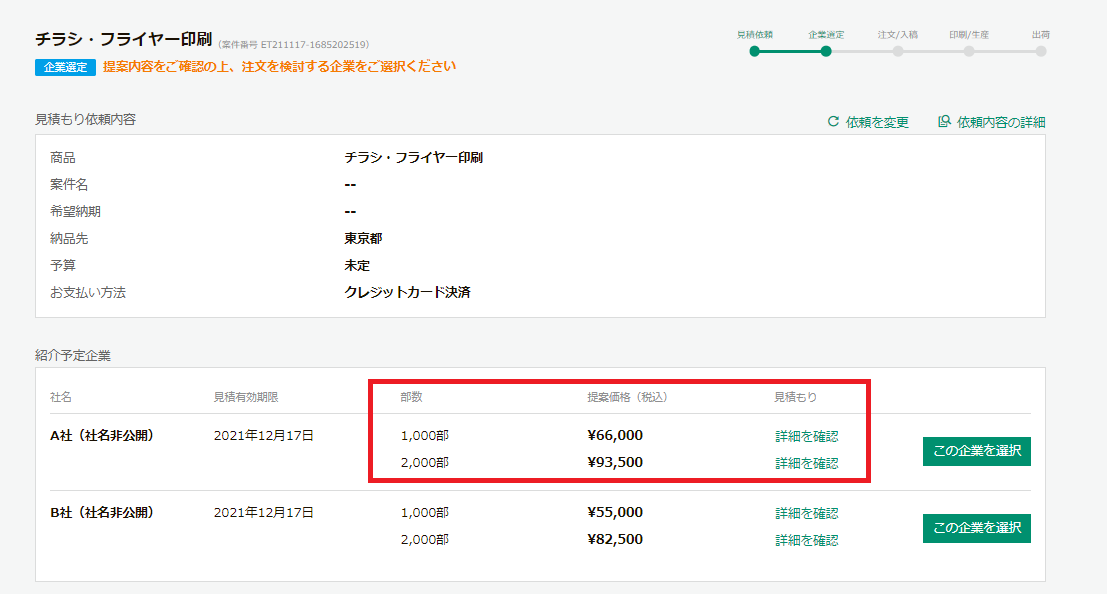Click the green progress bar between steps
This screenshot has width=1107, height=594.
790,51
